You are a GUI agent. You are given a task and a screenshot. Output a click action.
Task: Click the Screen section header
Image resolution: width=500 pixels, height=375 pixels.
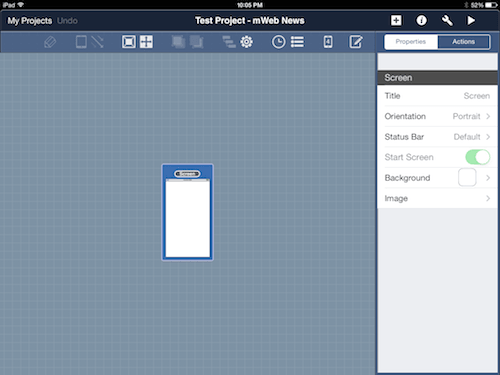pos(437,78)
